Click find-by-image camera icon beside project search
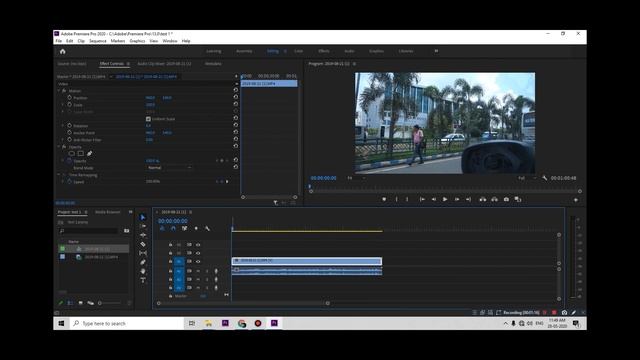 (127, 231)
